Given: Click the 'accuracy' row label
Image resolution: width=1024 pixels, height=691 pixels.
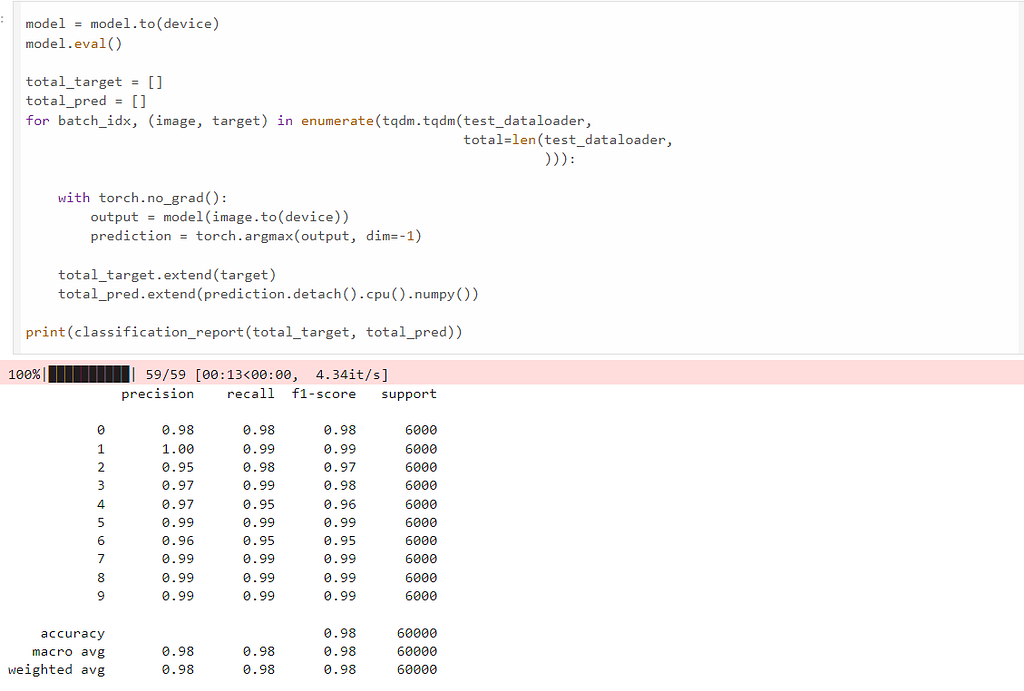Looking at the screenshot, I should (x=72, y=634).
